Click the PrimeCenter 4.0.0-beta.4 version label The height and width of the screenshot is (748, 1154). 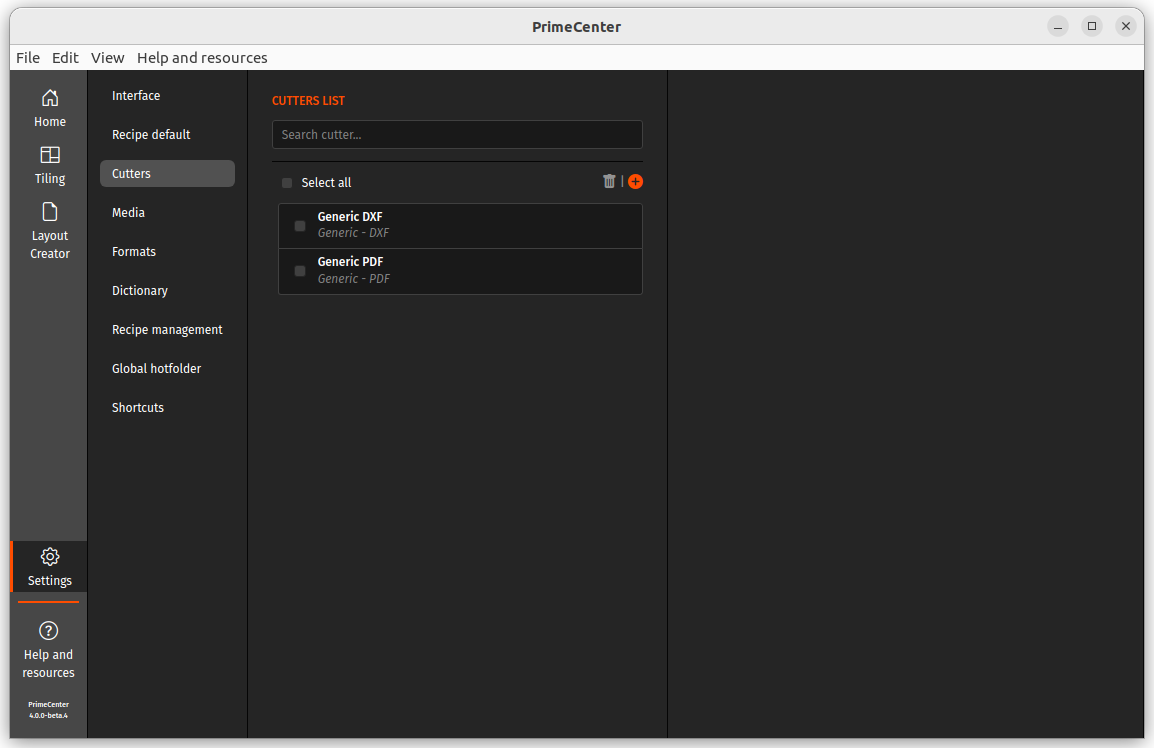click(49, 710)
